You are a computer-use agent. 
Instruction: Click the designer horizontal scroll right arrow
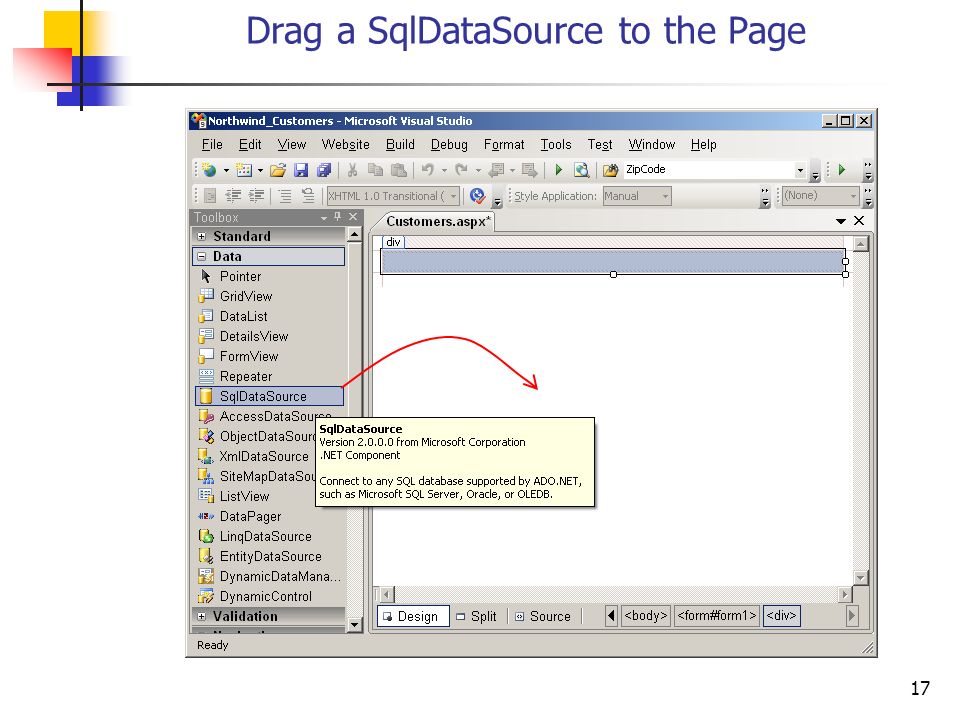tap(845, 594)
